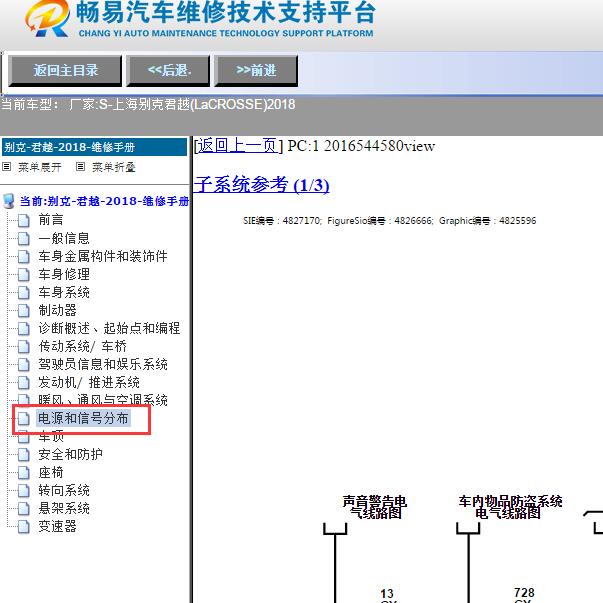The width and height of the screenshot is (603, 603).
Task: Click the page icon next to 驾驶员信息和娱乐系统
Action: click(x=23, y=365)
